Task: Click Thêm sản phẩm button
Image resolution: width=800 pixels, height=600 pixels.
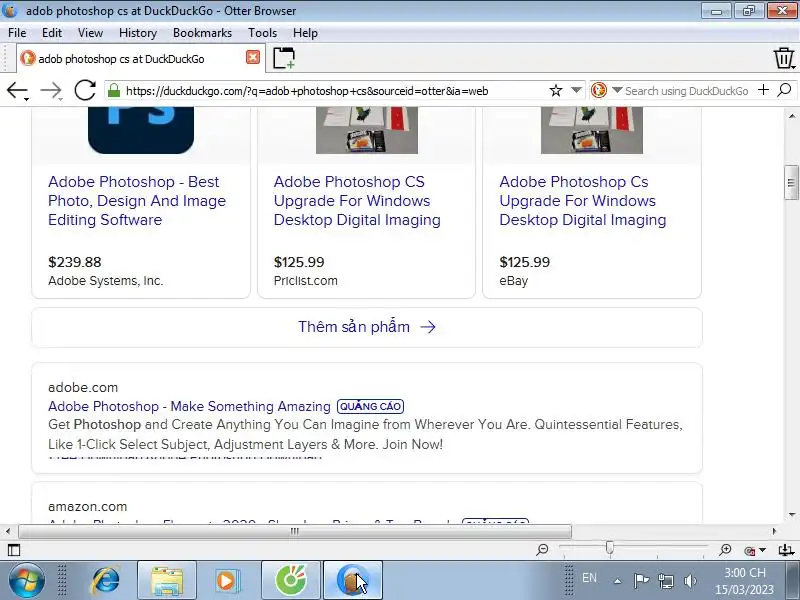Action: click(367, 327)
